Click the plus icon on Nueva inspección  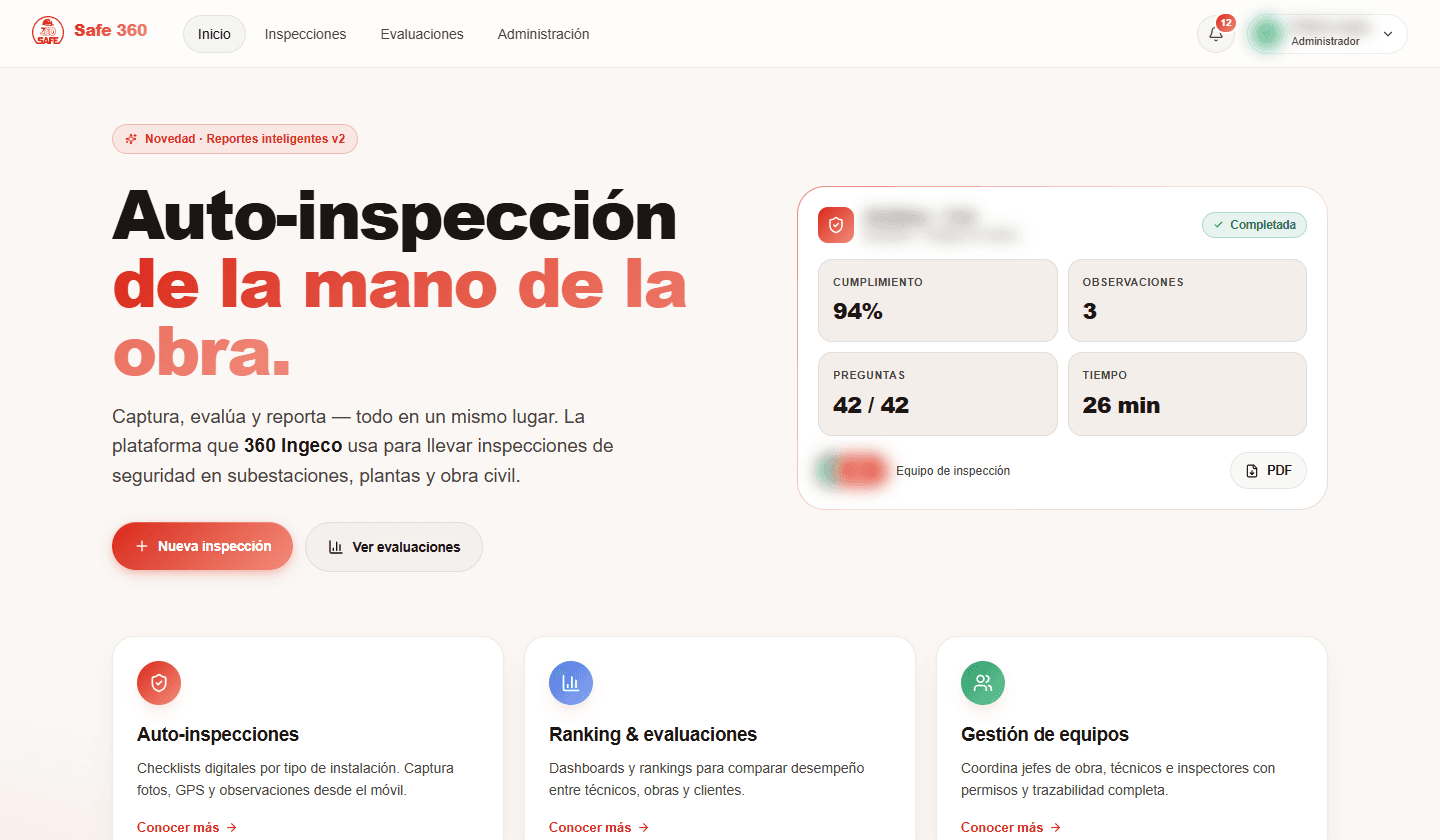[x=142, y=546]
